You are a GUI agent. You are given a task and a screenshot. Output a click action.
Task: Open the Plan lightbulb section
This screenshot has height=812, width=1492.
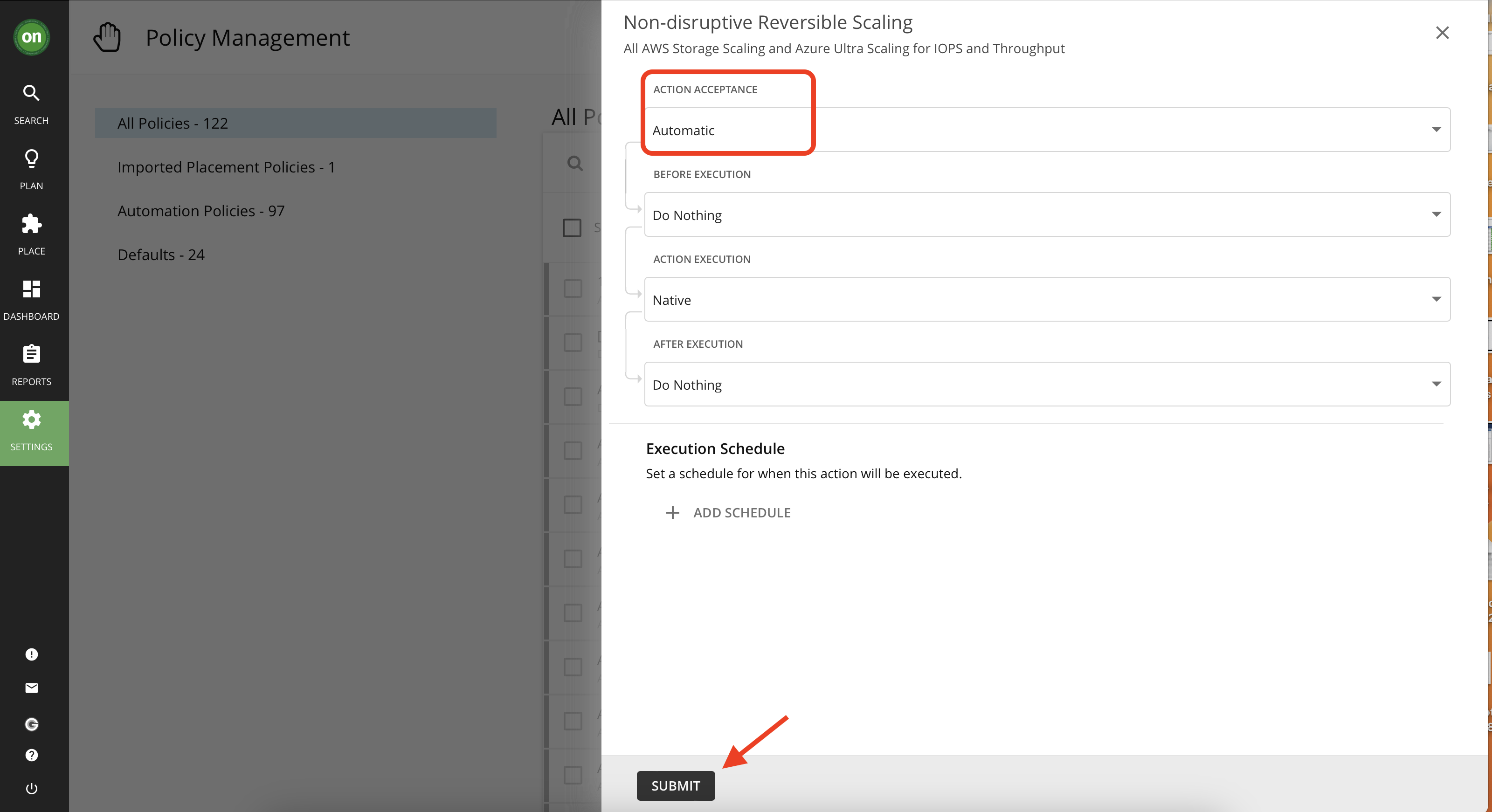31,170
